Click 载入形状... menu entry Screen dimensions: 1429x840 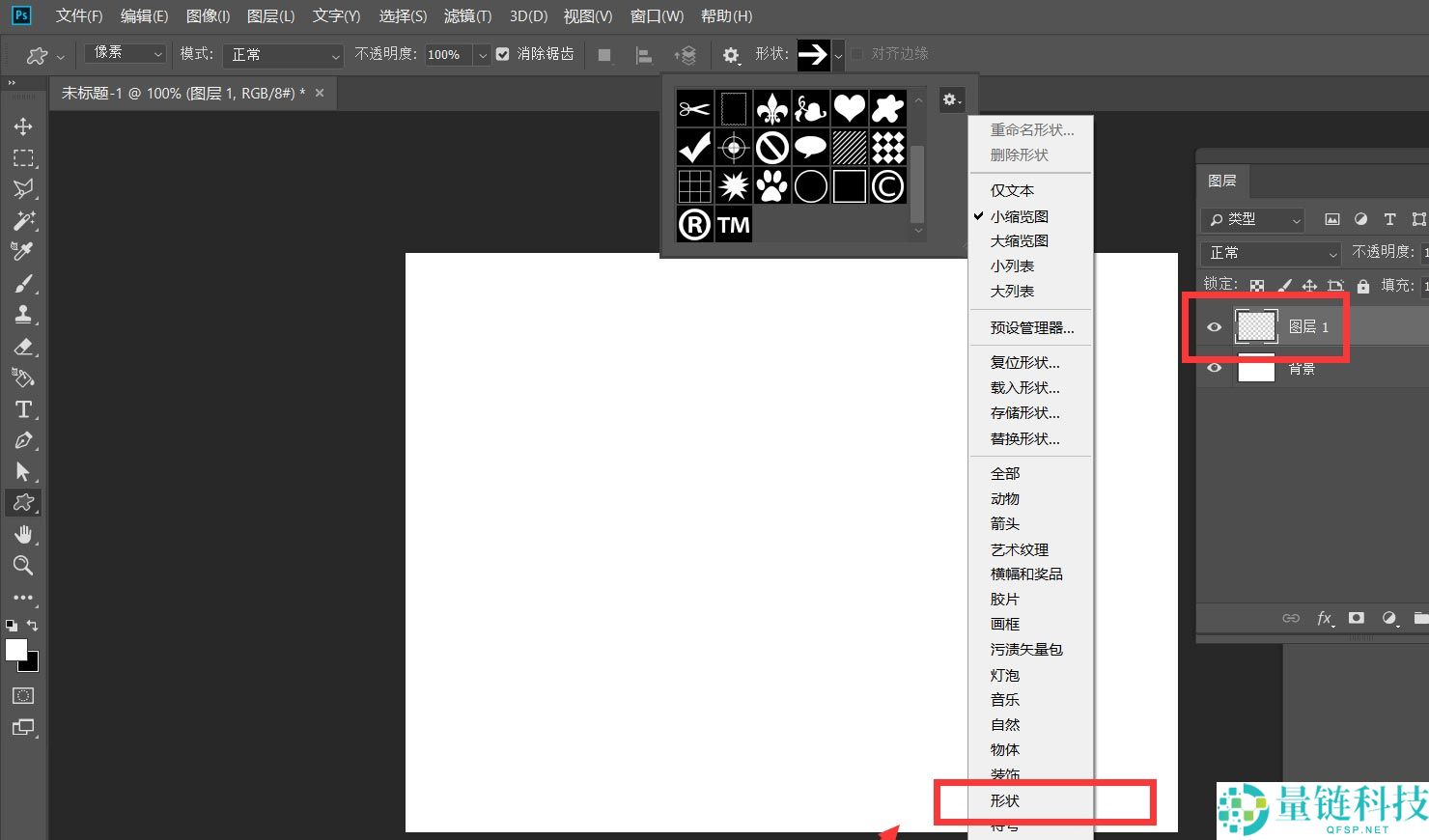1024,387
